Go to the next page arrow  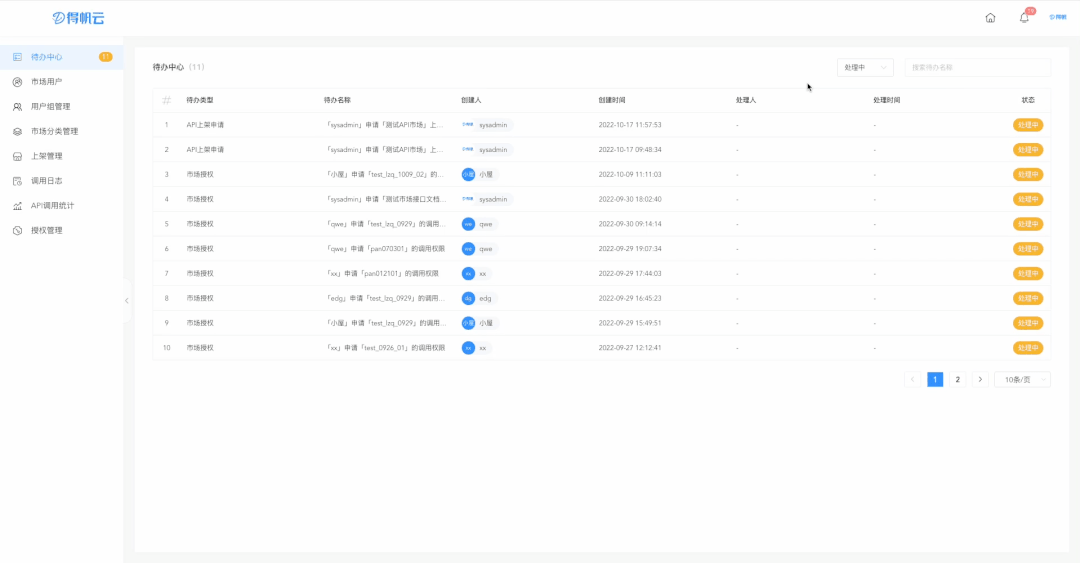point(980,380)
